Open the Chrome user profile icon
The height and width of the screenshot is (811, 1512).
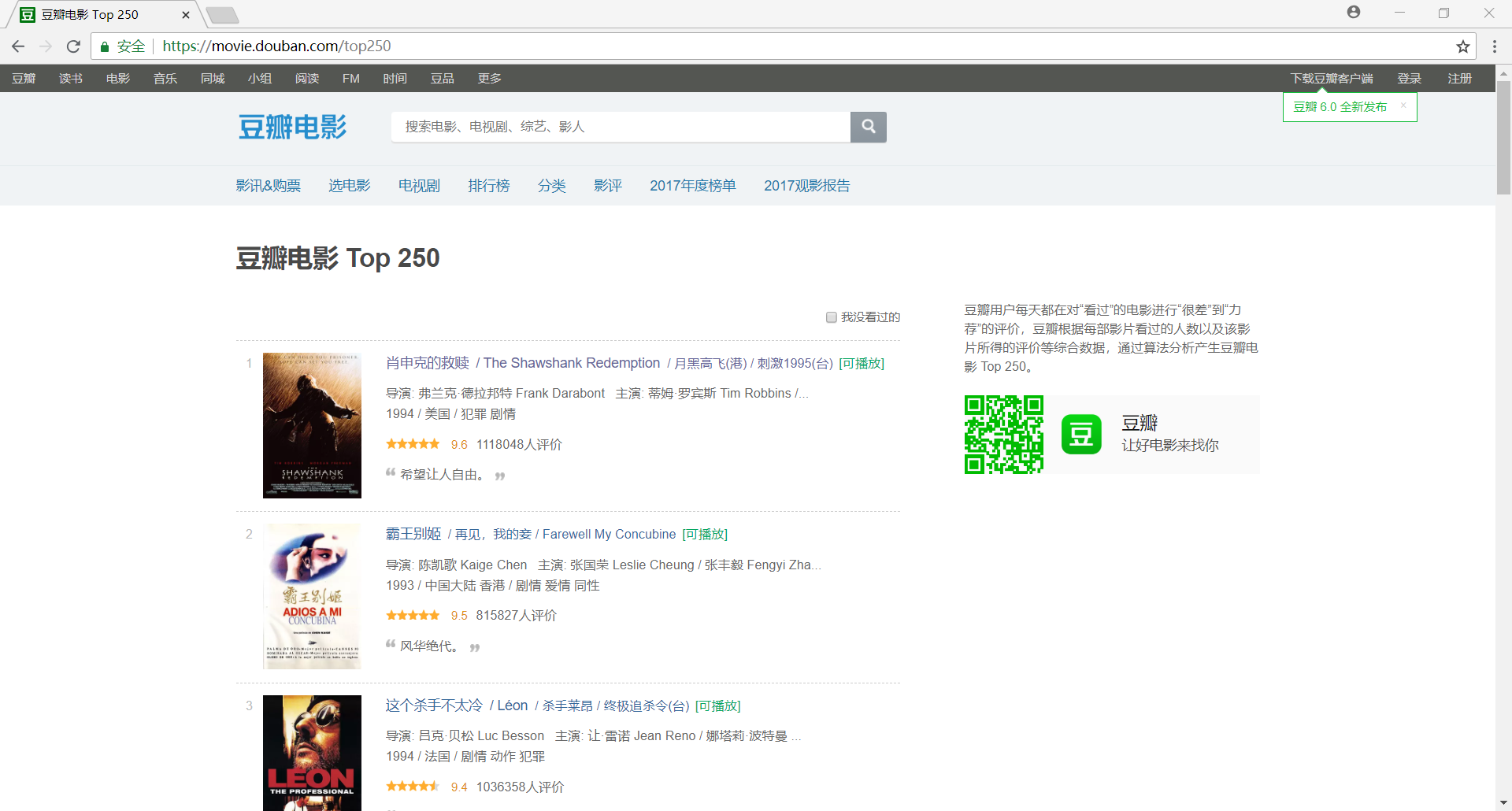click(x=1354, y=12)
